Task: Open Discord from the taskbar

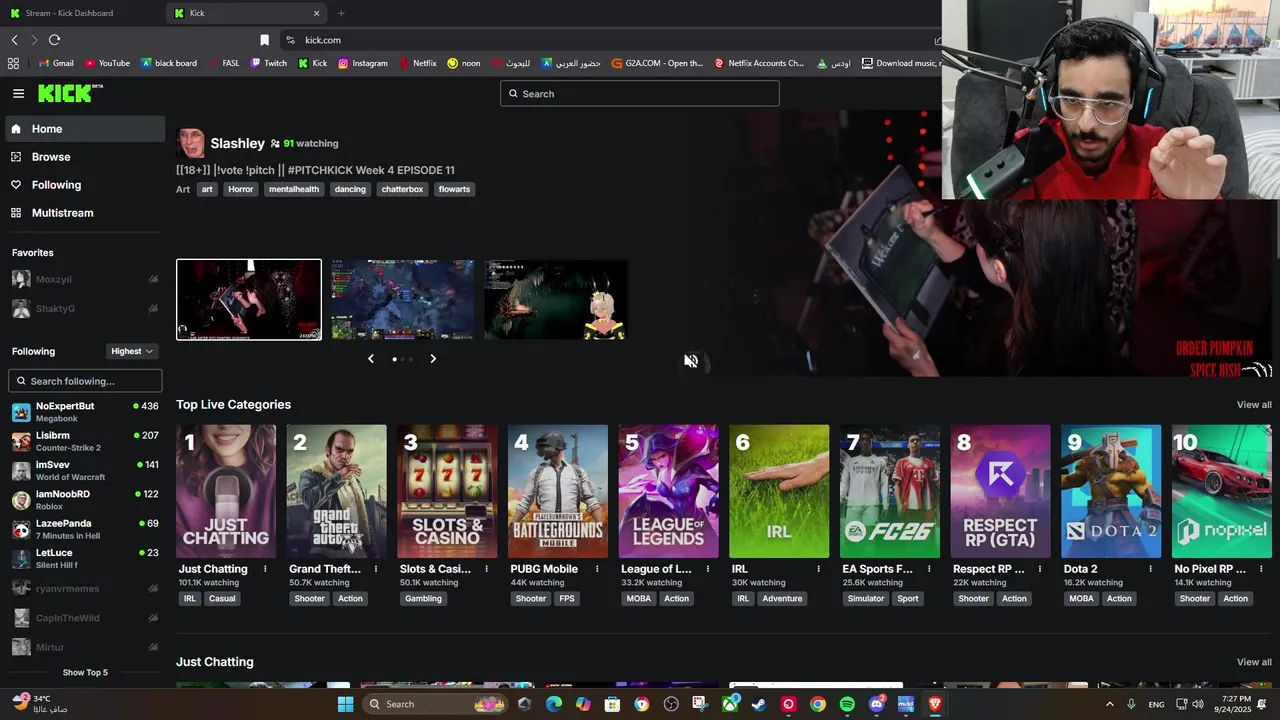Action: pos(877,704)
